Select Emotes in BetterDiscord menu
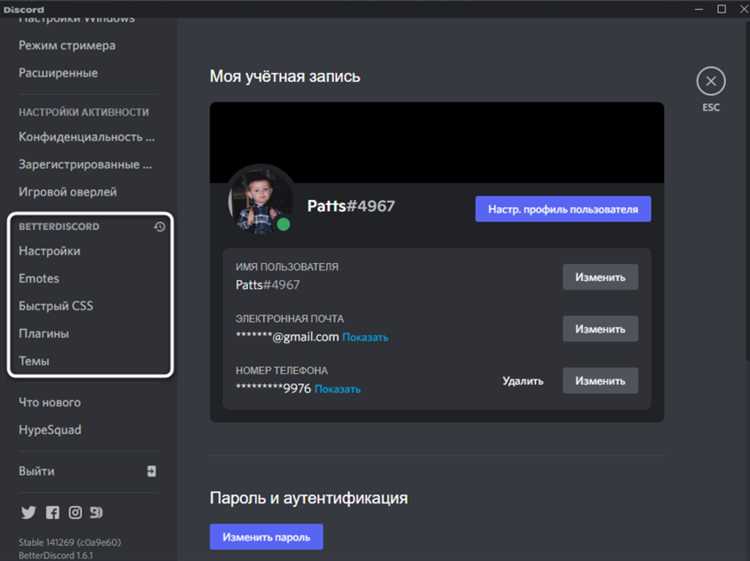The height and width of the screenshot is (561, 750). (x=39, y=278)
